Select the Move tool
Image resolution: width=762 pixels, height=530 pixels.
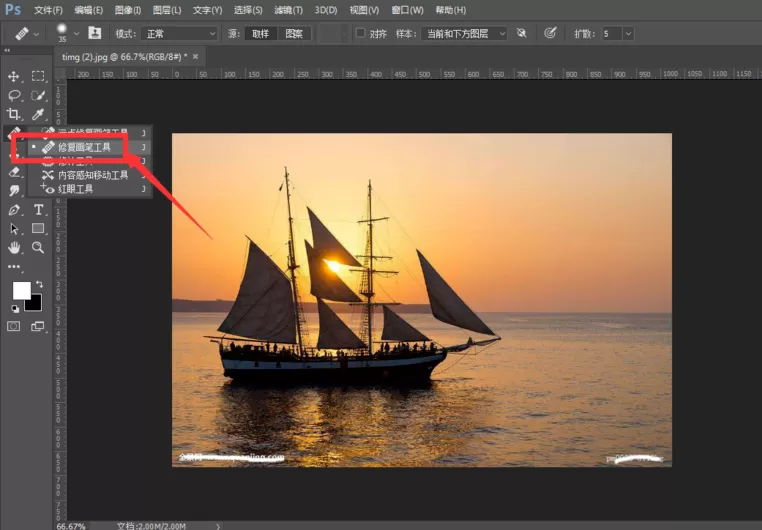tap(14, 76)
